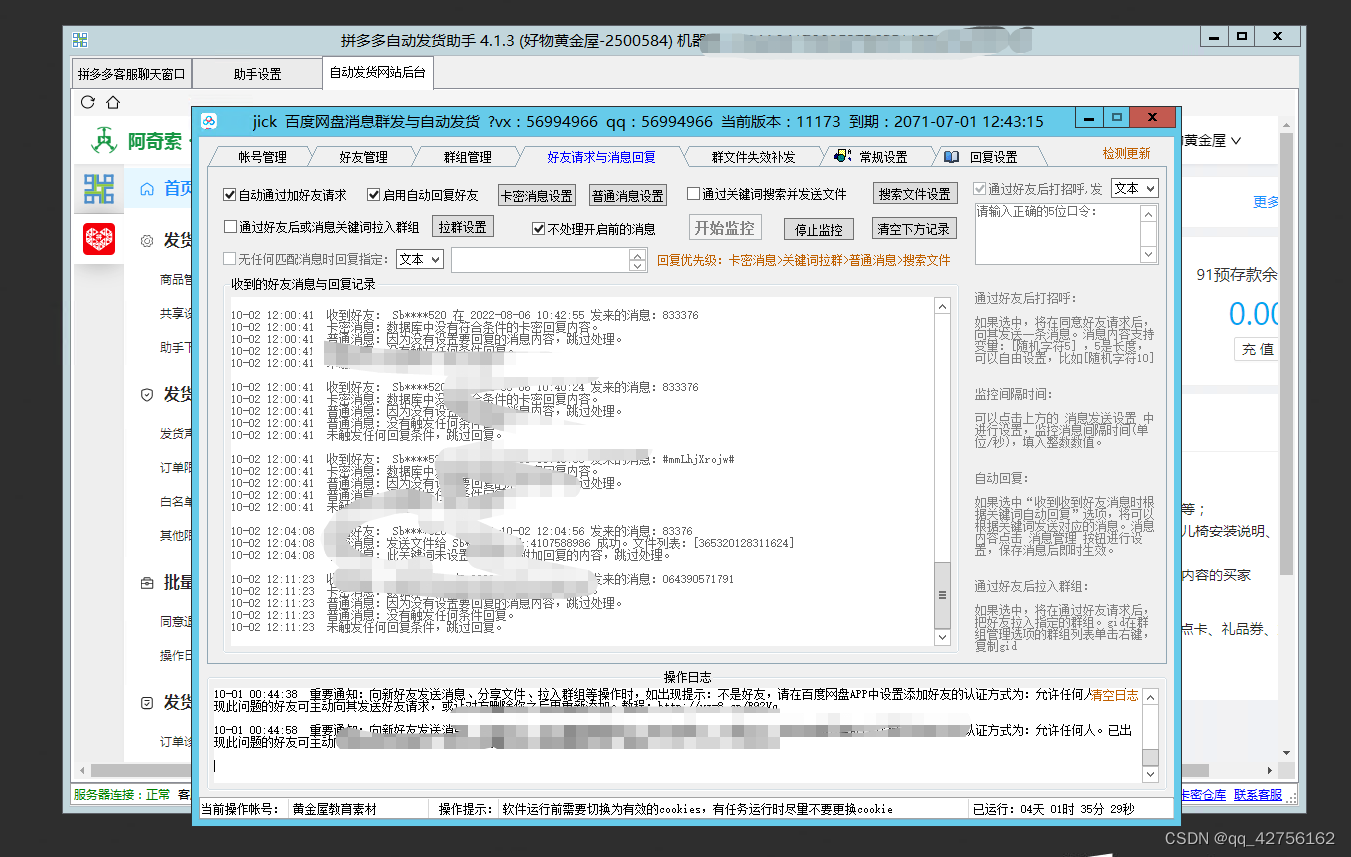Click the stepper arrows on the reply content field
This screenshot has height=857, width=1351.
[x=638, y=260]
